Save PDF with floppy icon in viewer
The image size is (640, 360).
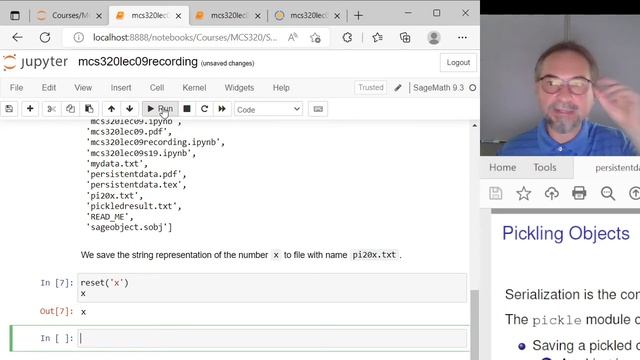pos(496,193)
